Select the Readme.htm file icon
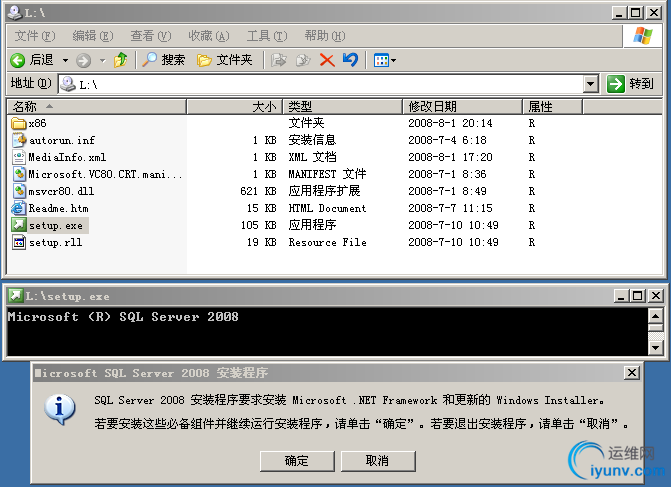 18,208
